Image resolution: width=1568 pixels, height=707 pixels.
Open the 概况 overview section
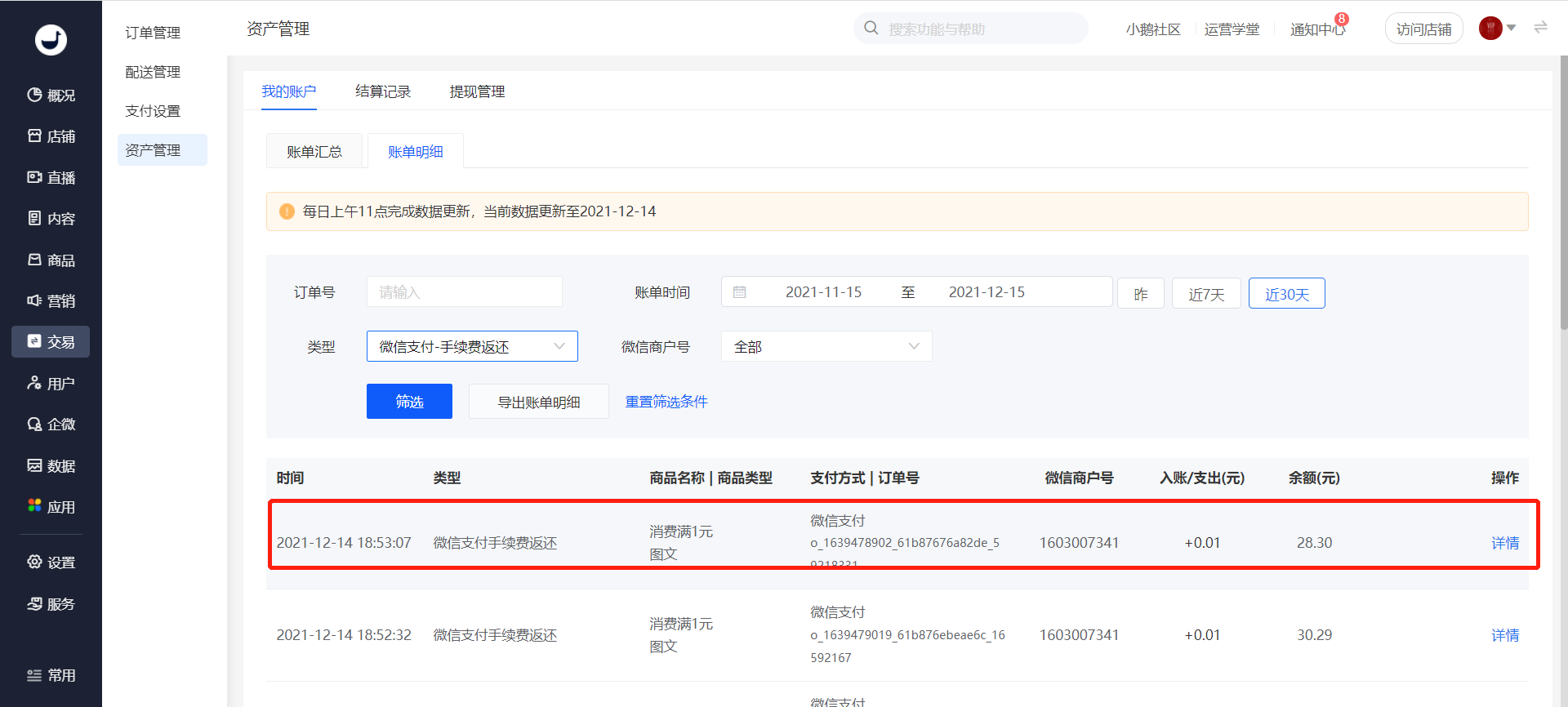coord(51,96)
